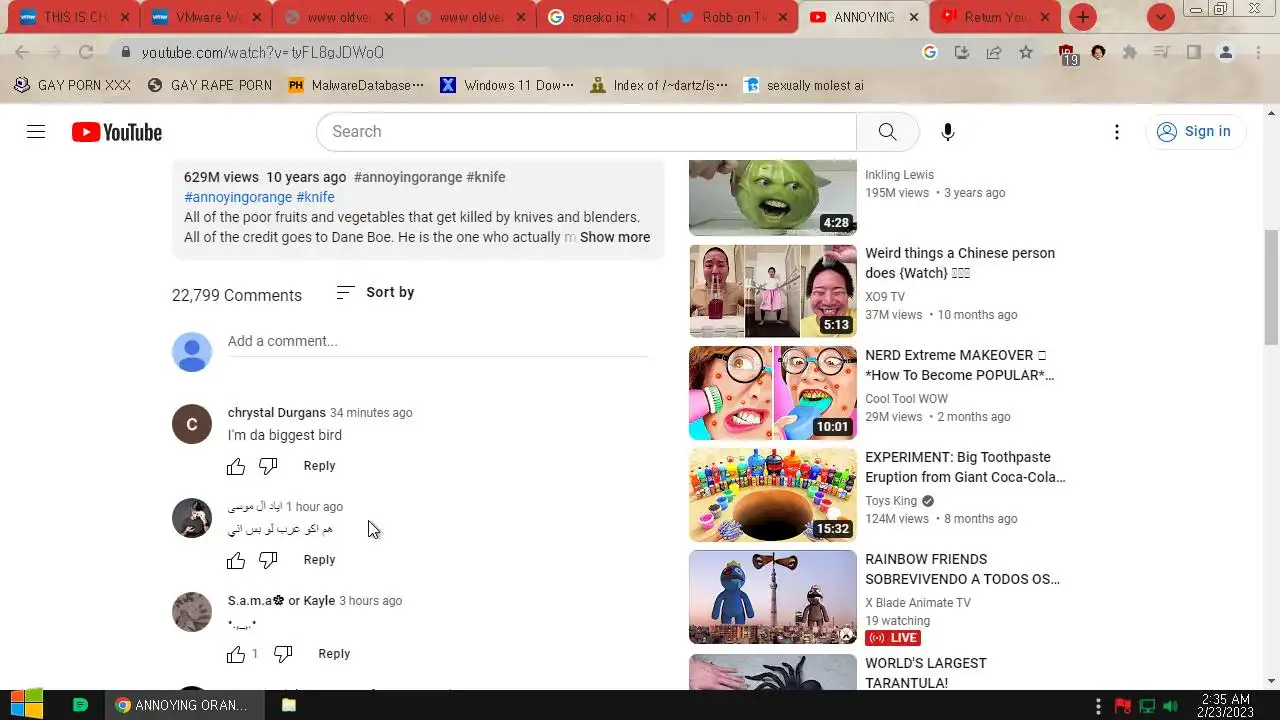Open uBlock Origin extension showing 19
1280x720 pixels.
pos(1067,54)
